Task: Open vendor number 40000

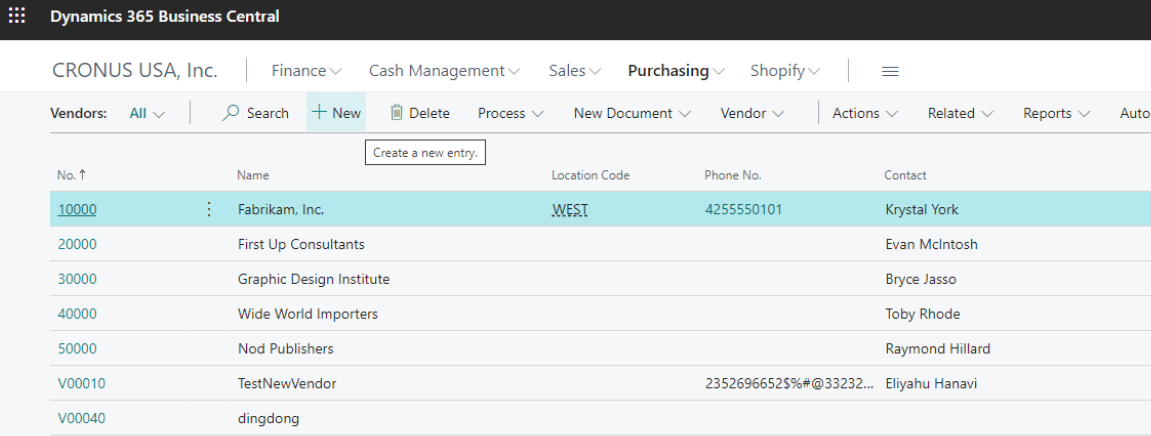Action: (x=77, y=313)
